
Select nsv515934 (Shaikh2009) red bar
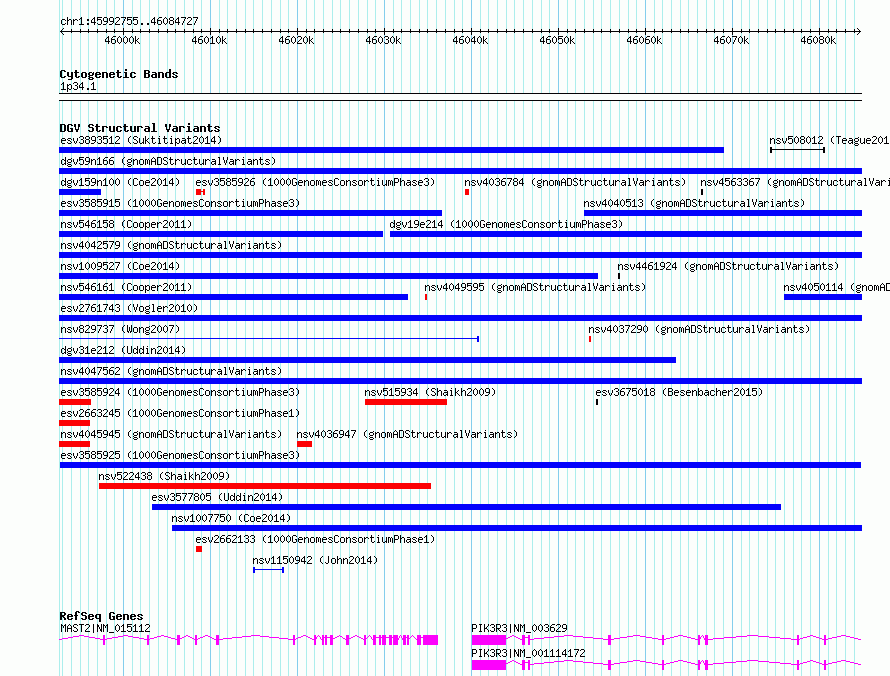point(406,402)
